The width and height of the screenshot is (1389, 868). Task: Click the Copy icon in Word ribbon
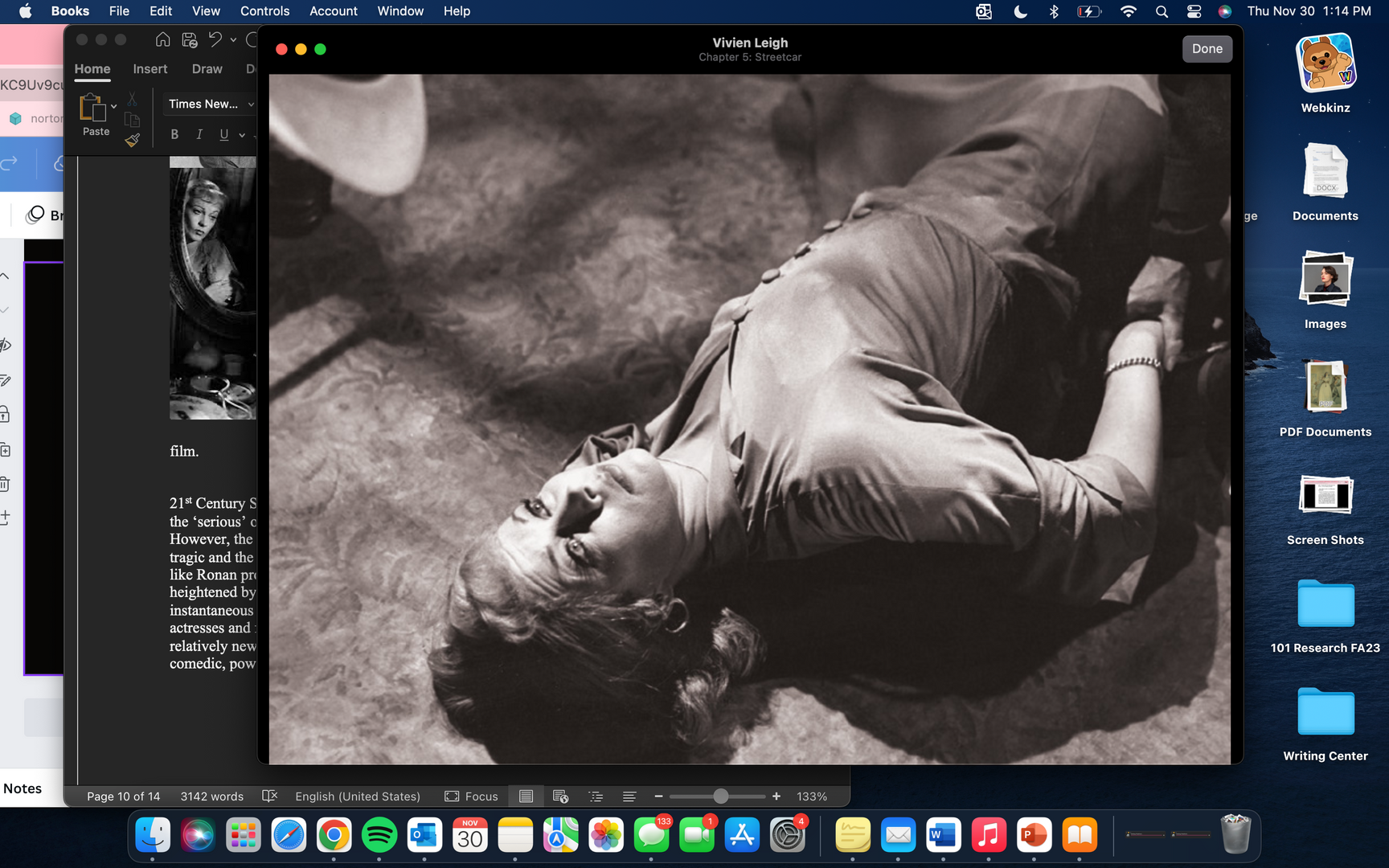click(x=132, y=120)
